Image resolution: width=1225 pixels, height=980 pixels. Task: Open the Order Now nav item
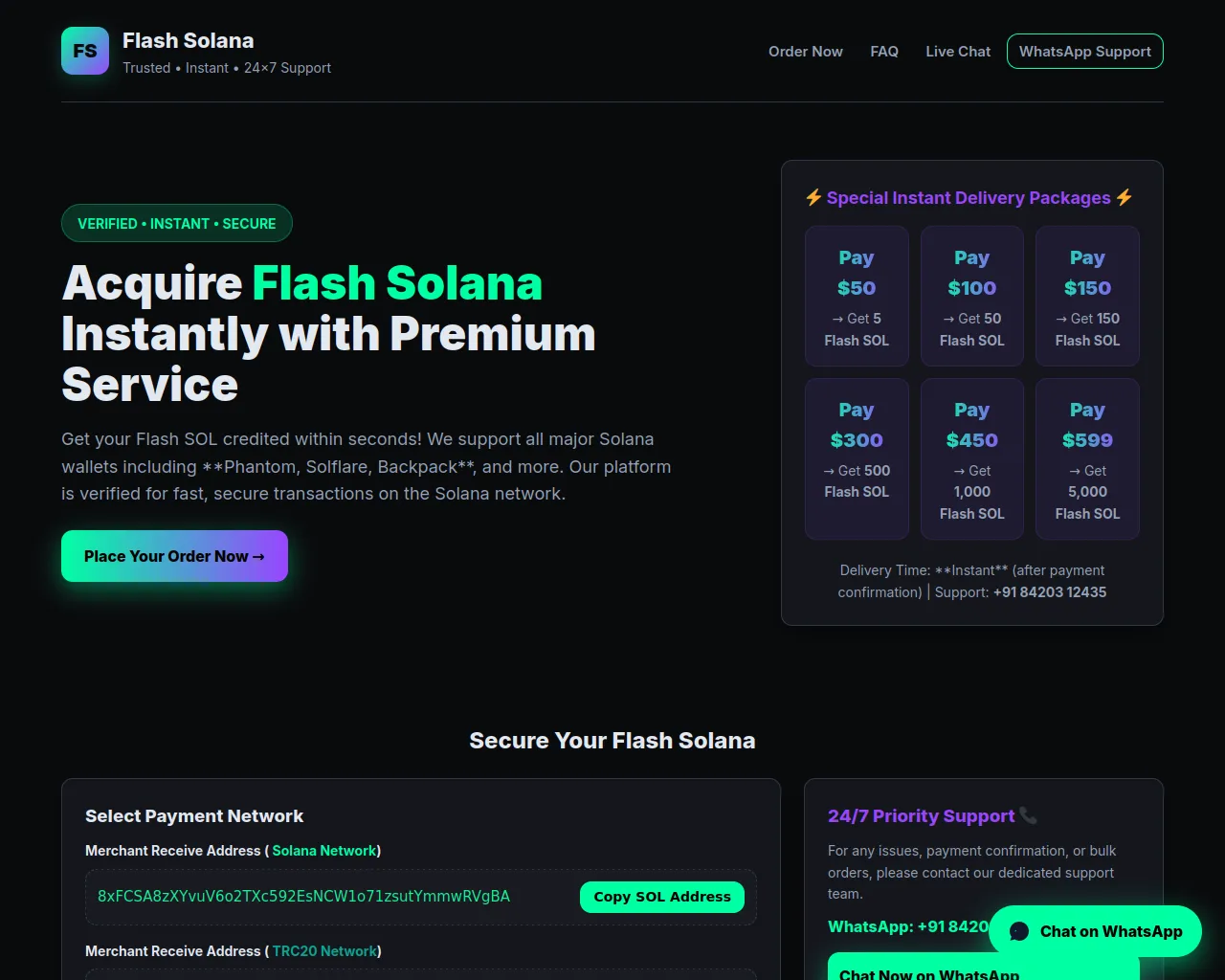pos(805,52)
